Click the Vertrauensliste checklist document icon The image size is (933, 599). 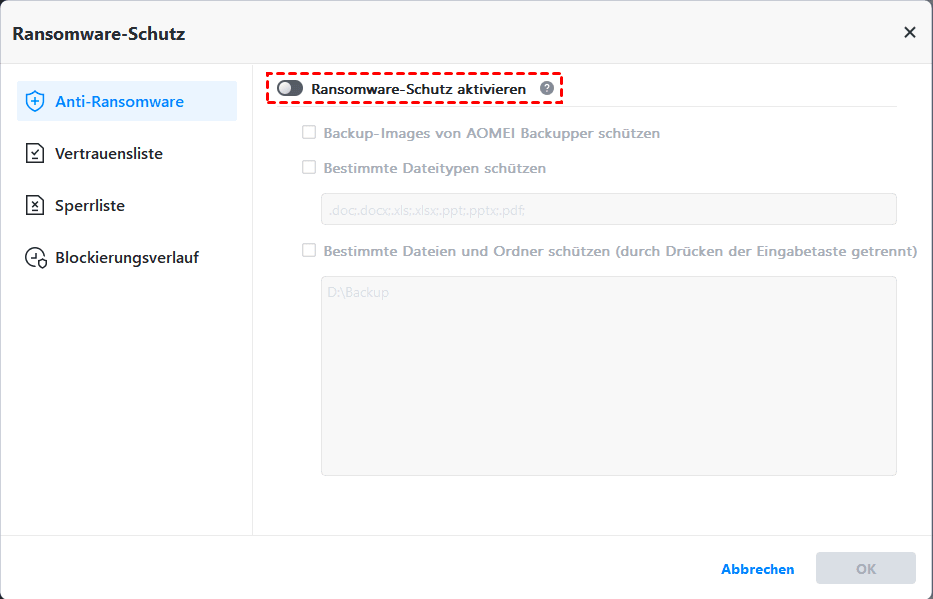pos(36,154)
